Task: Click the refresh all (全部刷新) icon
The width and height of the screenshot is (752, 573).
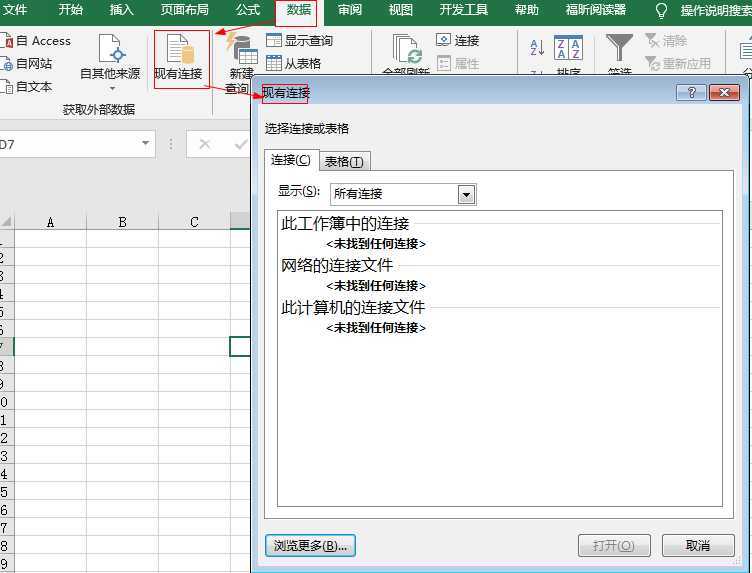Action: 407,49
